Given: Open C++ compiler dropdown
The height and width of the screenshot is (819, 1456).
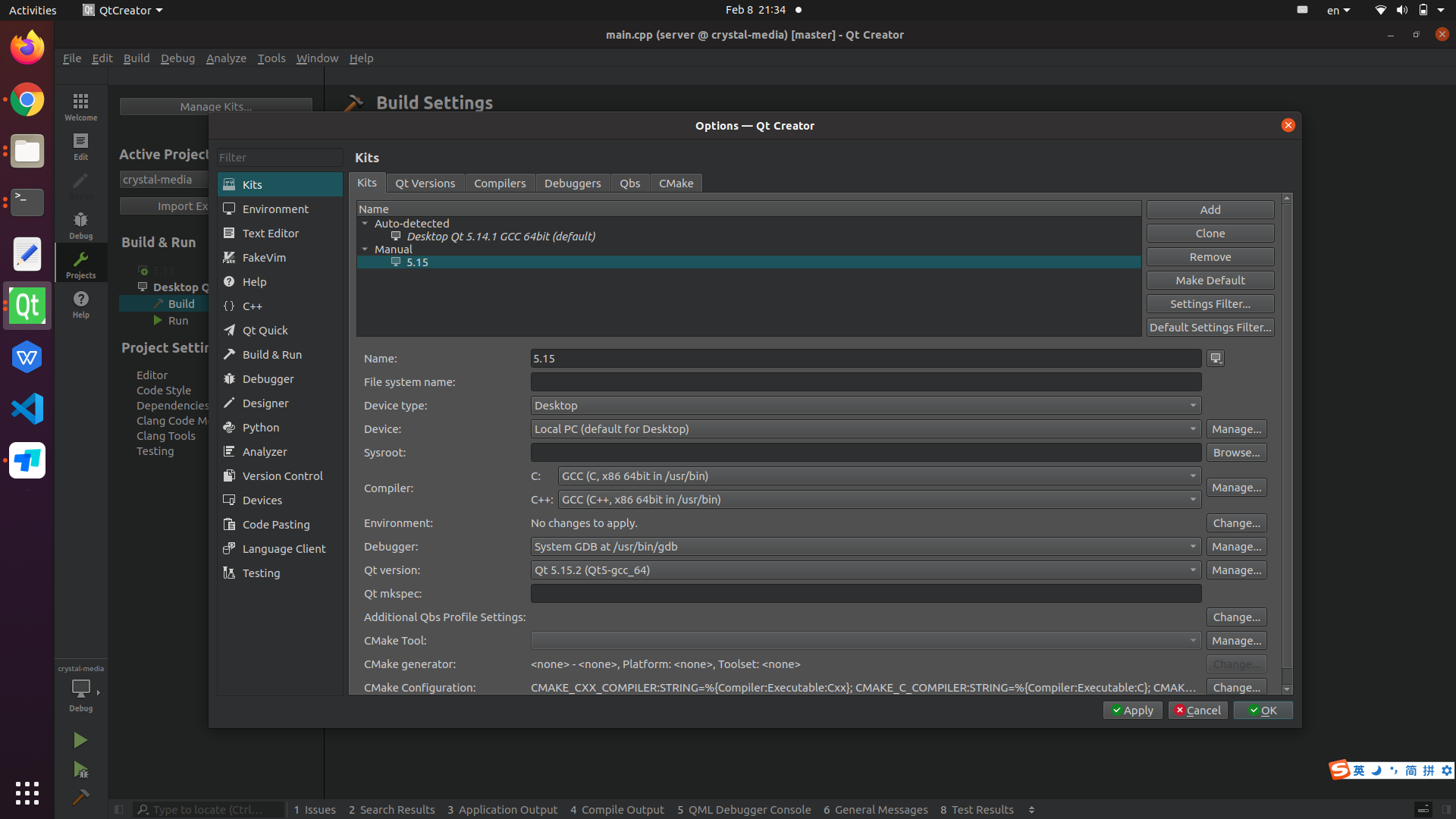Looking at the screenshot, I should click(880, 500).
